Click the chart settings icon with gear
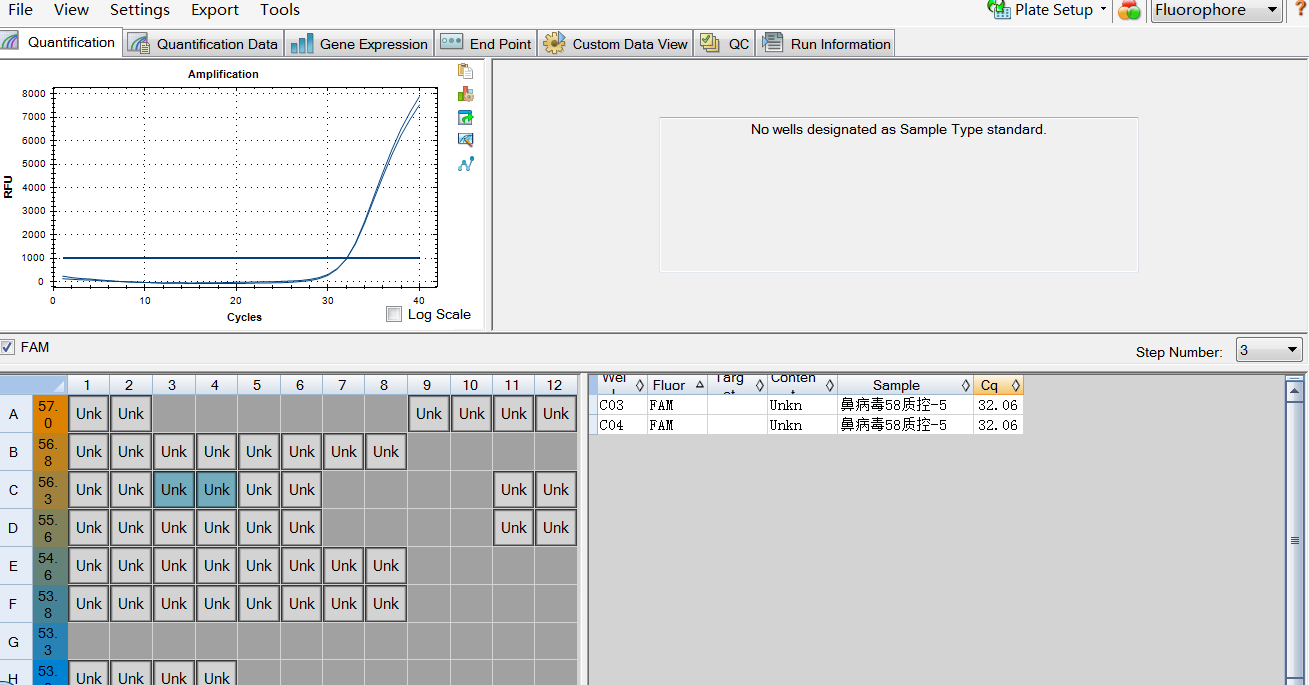 pyautogui.click(x=465, y=94)
